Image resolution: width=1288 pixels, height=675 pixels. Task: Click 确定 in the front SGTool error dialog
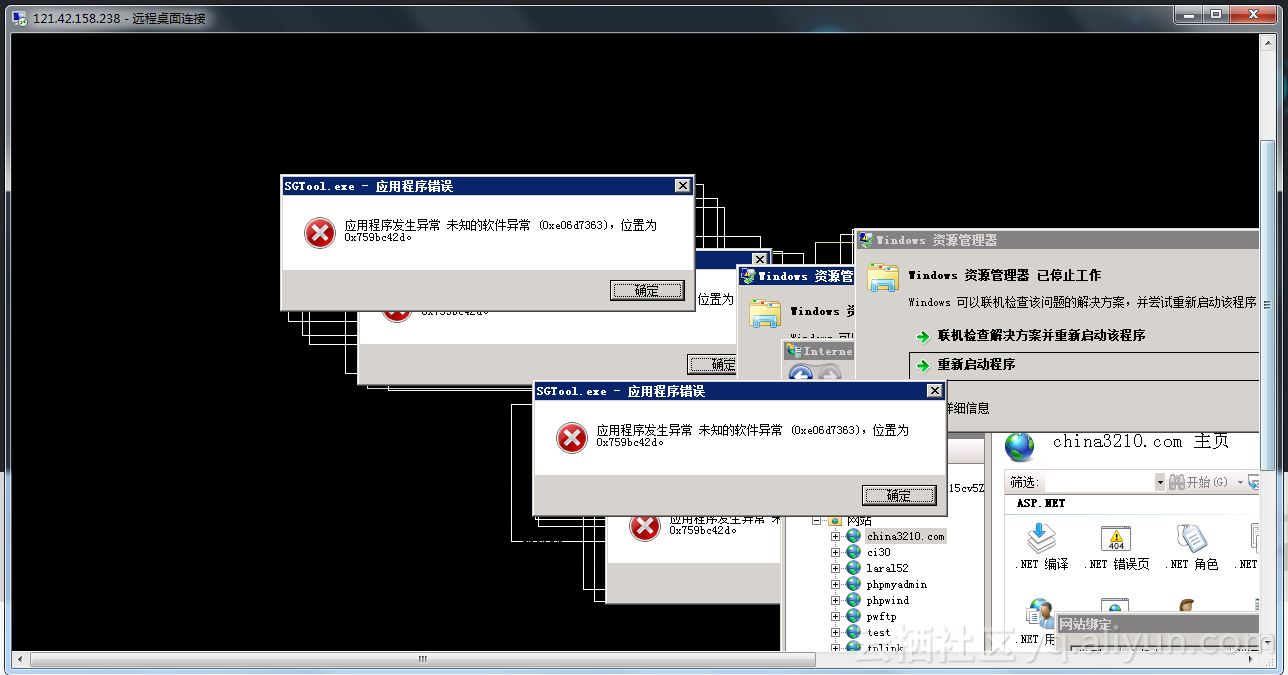899,496
